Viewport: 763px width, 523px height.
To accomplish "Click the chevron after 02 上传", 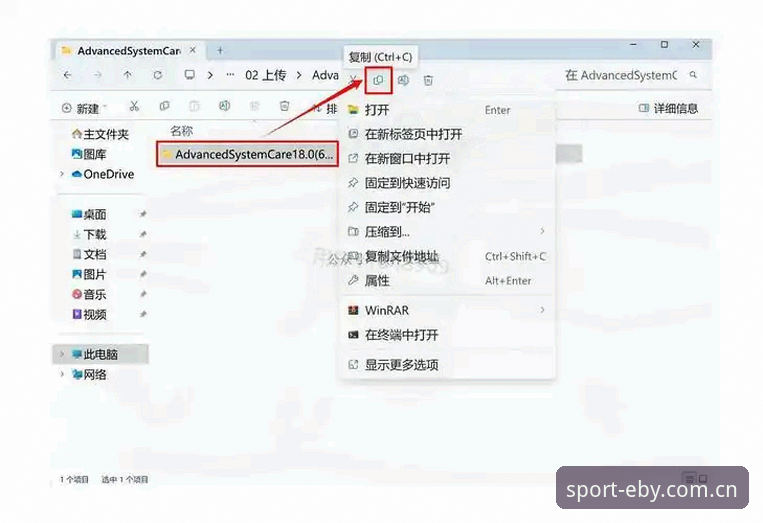I will coord(299,75).
